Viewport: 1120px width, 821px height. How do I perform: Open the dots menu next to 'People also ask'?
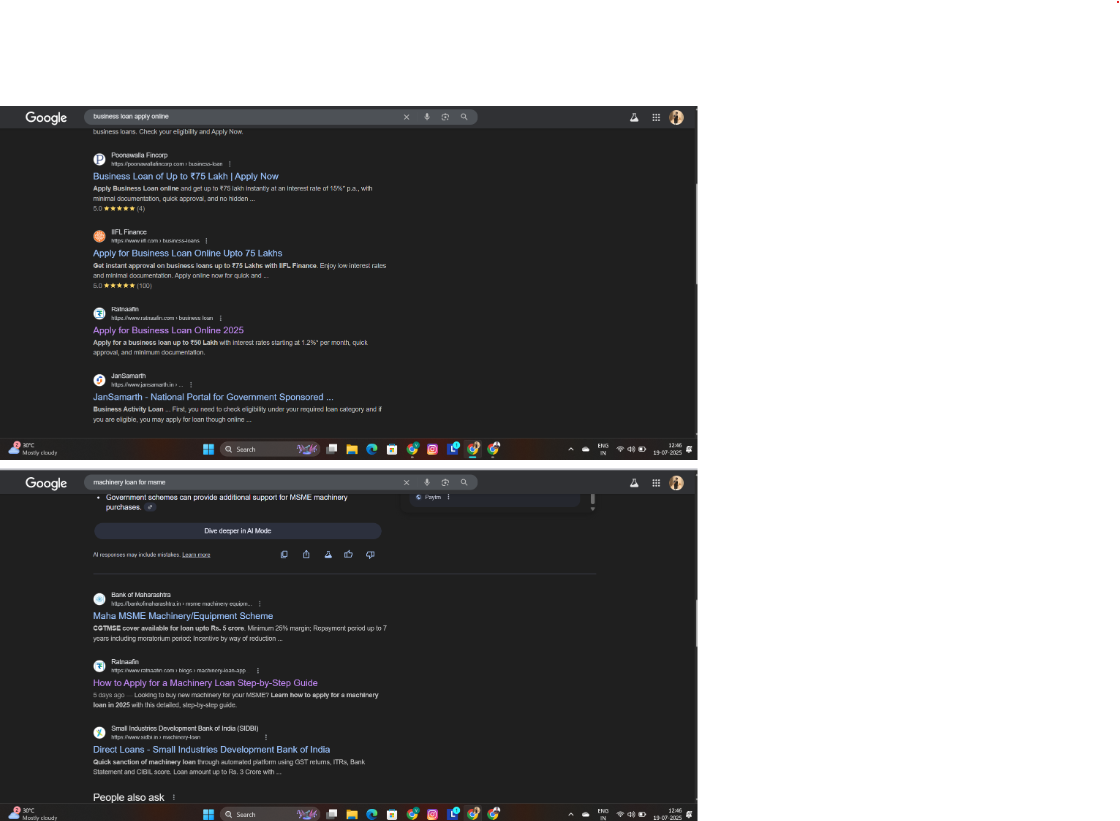(x=174, y=797)
